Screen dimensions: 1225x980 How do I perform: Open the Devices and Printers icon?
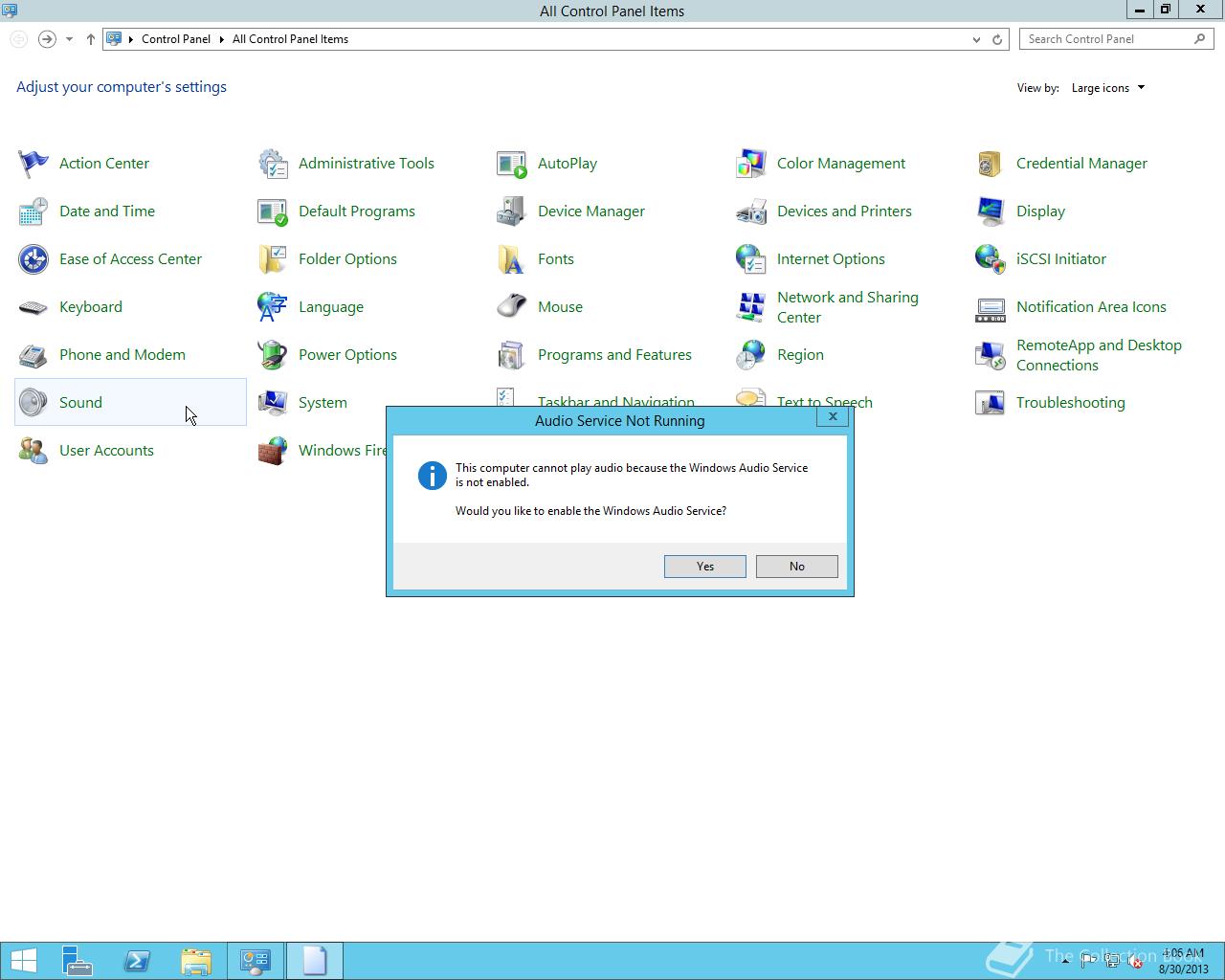[751, 212]
